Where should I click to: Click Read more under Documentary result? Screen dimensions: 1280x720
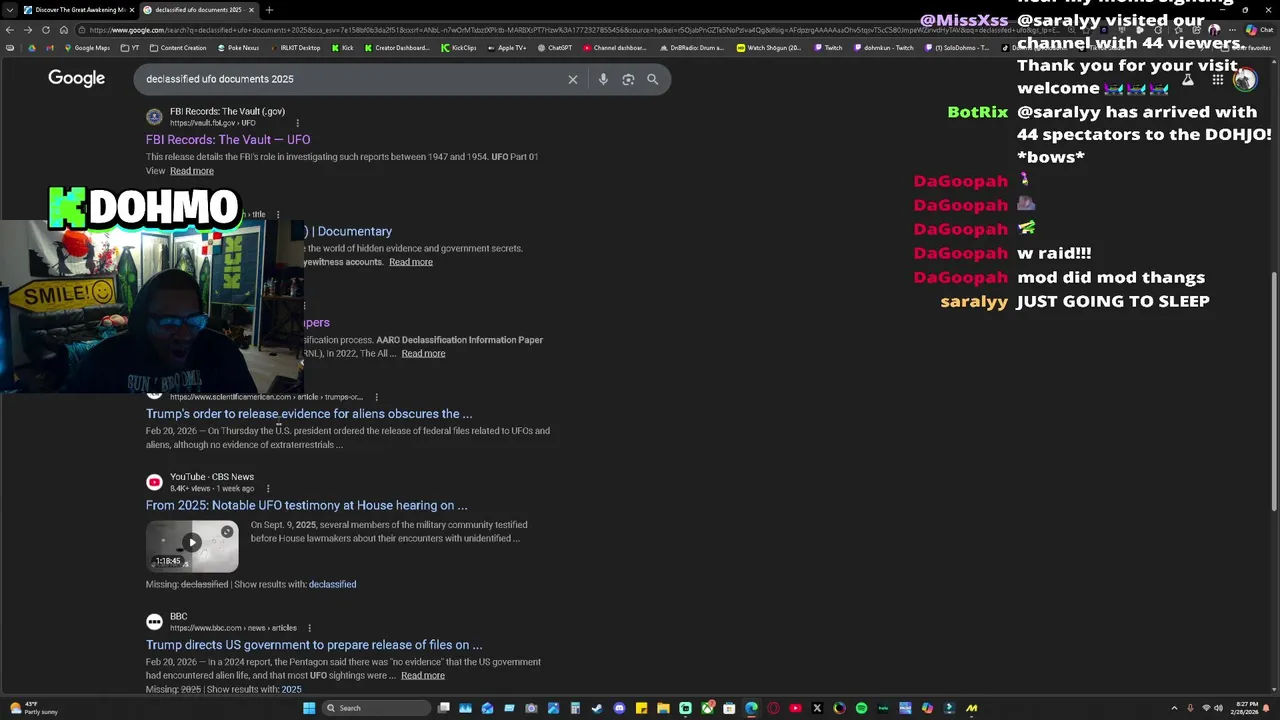point(411,262)
